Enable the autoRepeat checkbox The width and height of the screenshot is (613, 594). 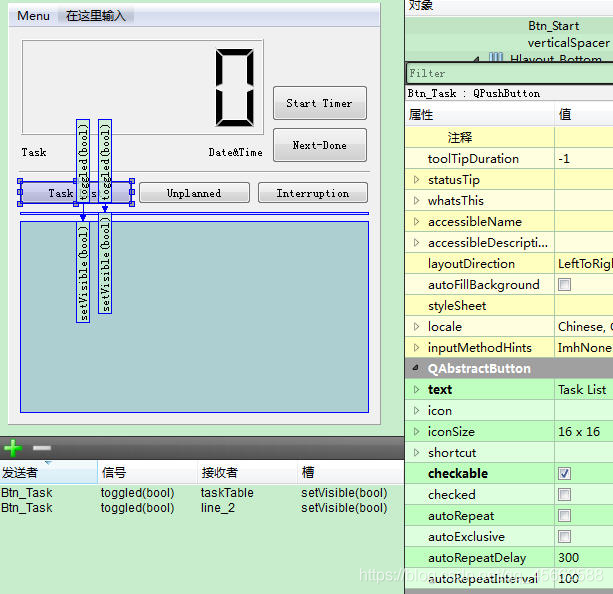(x=565, y=516)
